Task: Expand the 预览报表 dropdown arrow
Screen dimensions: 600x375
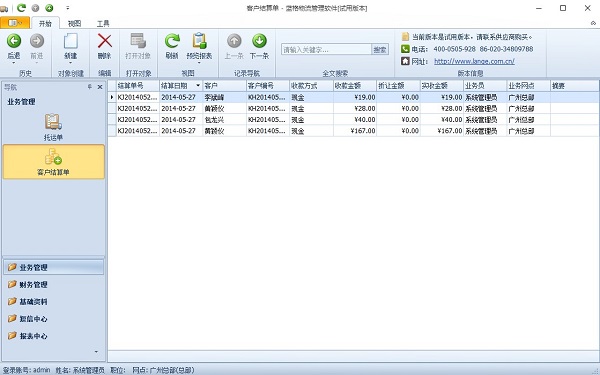Action: click(199, 63)
